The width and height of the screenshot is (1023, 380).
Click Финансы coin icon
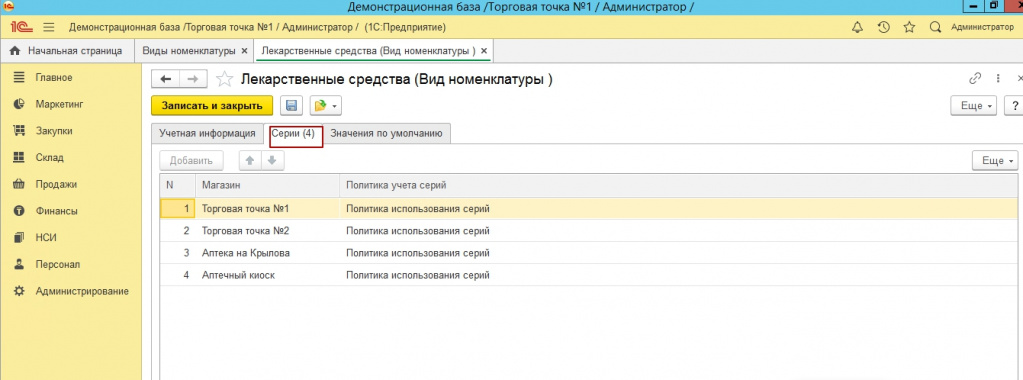pyautogui.click(x=19, y=211)
